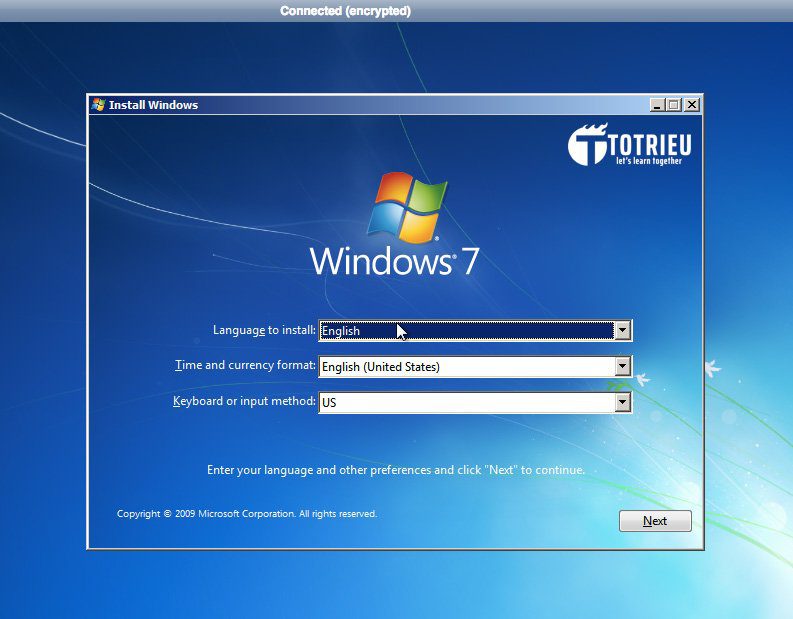Expand Keyboard or input method dropdown arrow
793x619 pixels.
(x=622, y=403)
